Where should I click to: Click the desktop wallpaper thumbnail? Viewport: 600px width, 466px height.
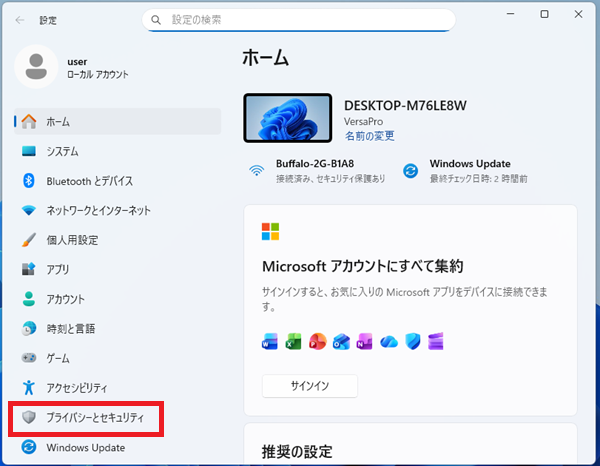click(288, 118)
